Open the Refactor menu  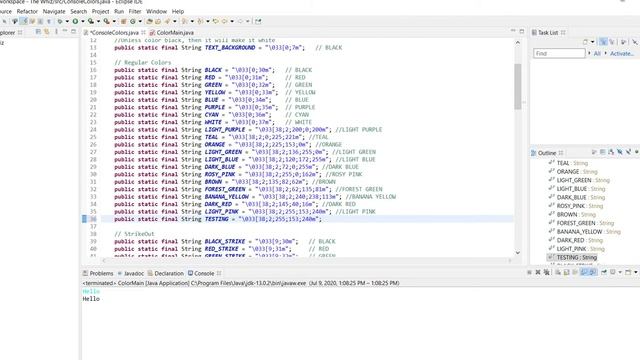[27, 11]
